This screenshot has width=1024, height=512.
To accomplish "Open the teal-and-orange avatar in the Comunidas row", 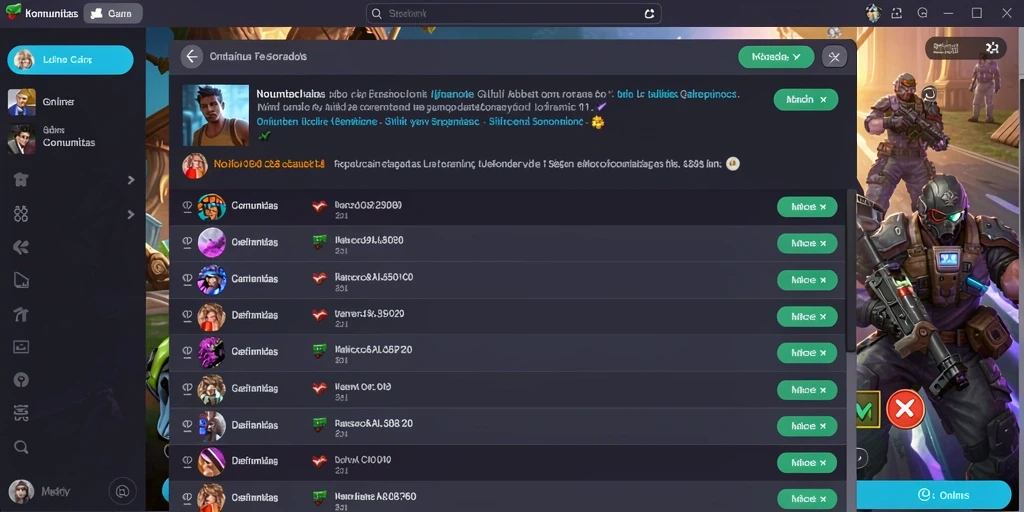I will coord(212,206).
